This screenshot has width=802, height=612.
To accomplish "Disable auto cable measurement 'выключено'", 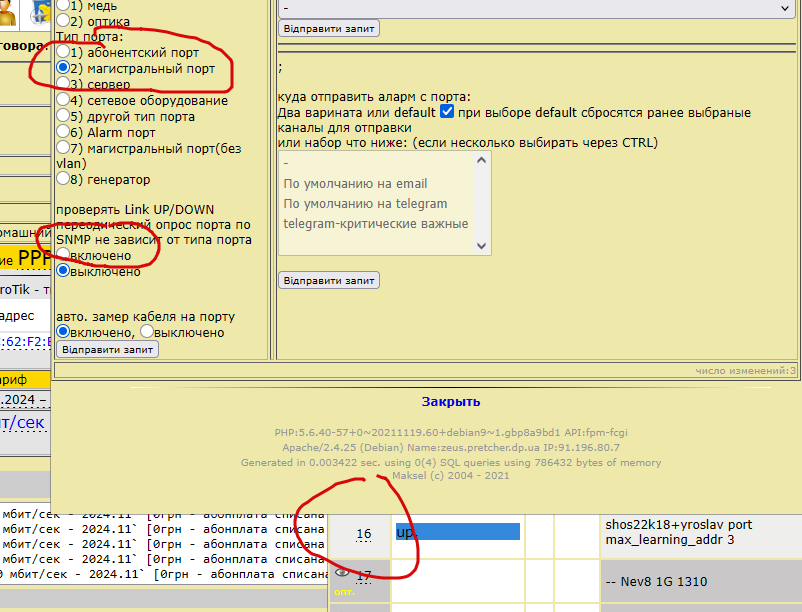I will (147, 331).
